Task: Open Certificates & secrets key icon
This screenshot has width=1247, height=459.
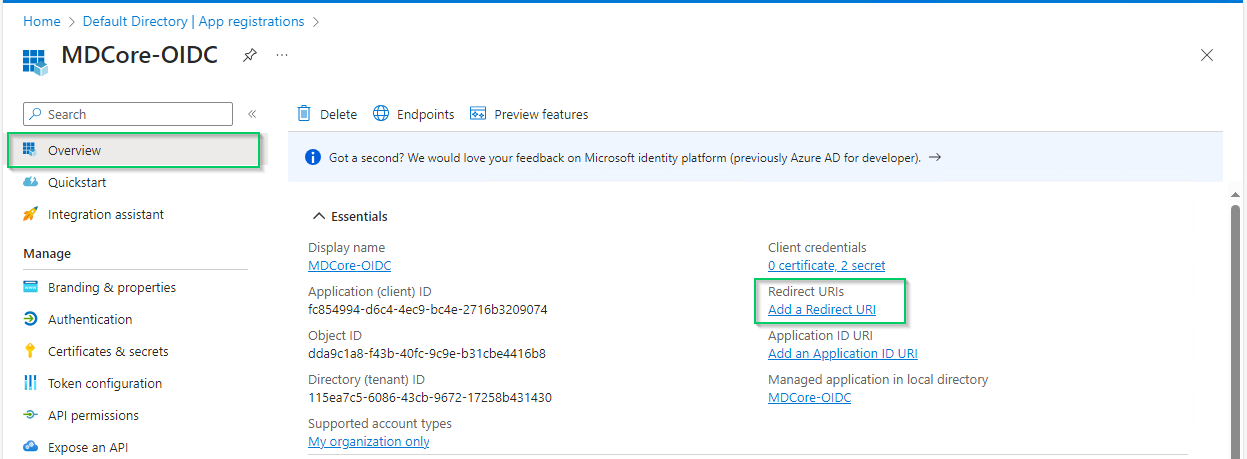Action: click(30, 351)
